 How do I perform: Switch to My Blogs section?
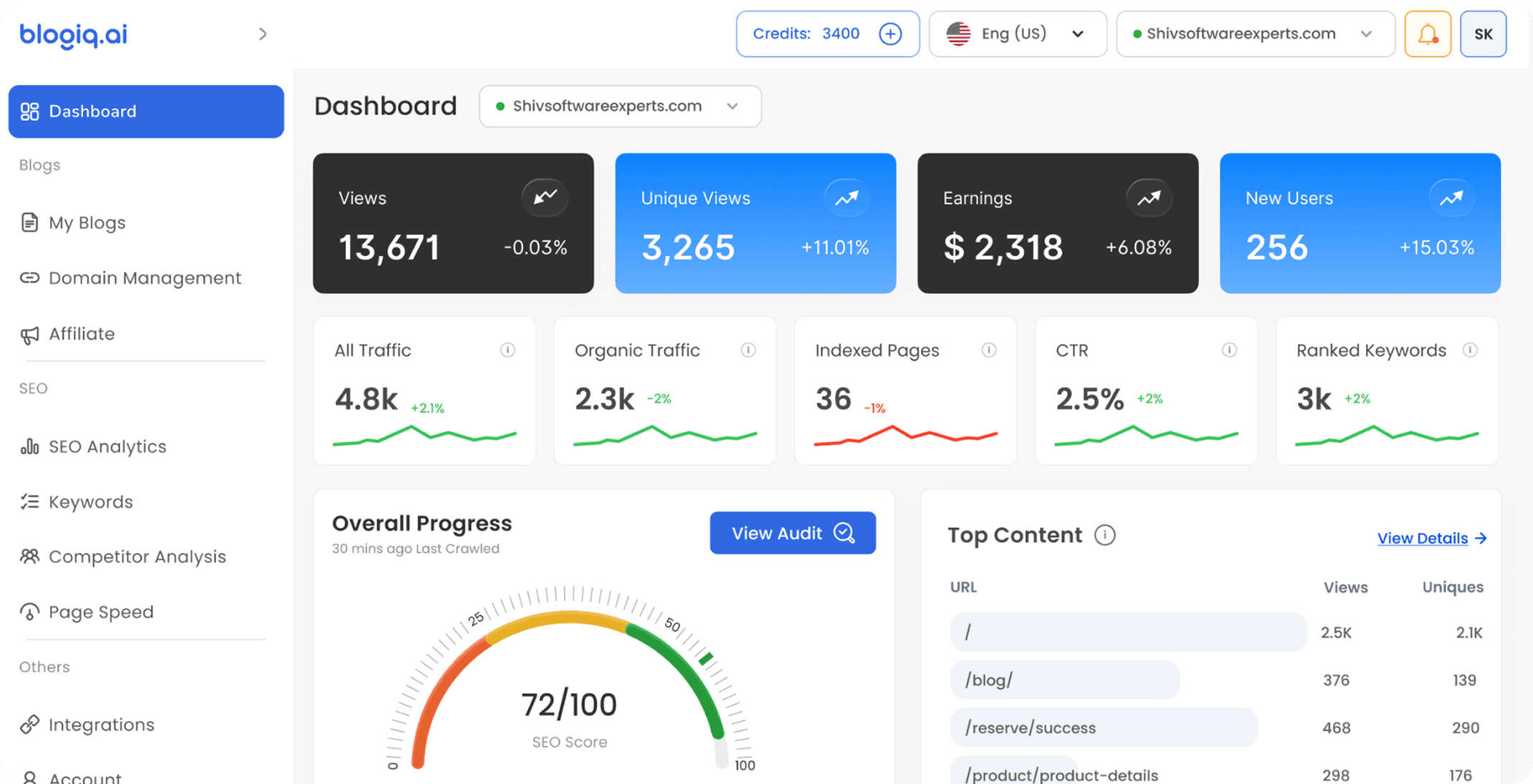[87, 222]
